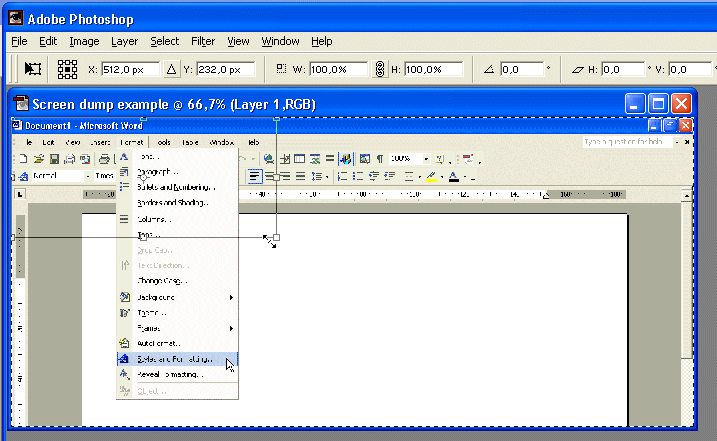Open the Highlight color dropdown arrow
The width and height of the screenshot is (717, 441).
[x=442, y=177]
